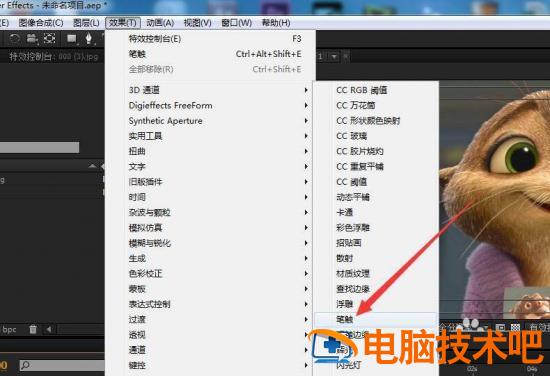
Task: Apply the CC 玻璃 effect
Action: click(x=376, y=136)
